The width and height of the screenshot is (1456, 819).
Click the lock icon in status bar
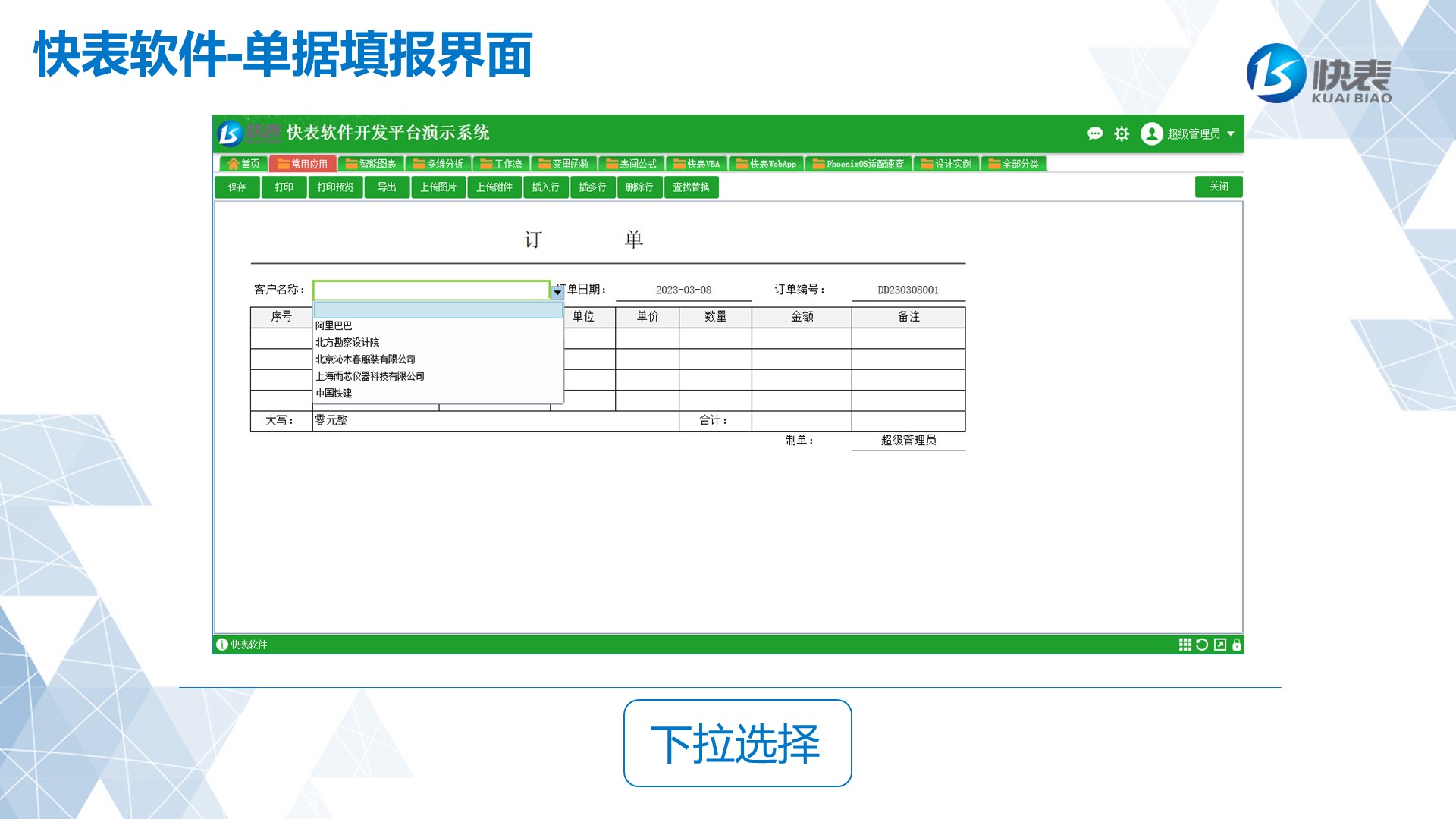1237,645
